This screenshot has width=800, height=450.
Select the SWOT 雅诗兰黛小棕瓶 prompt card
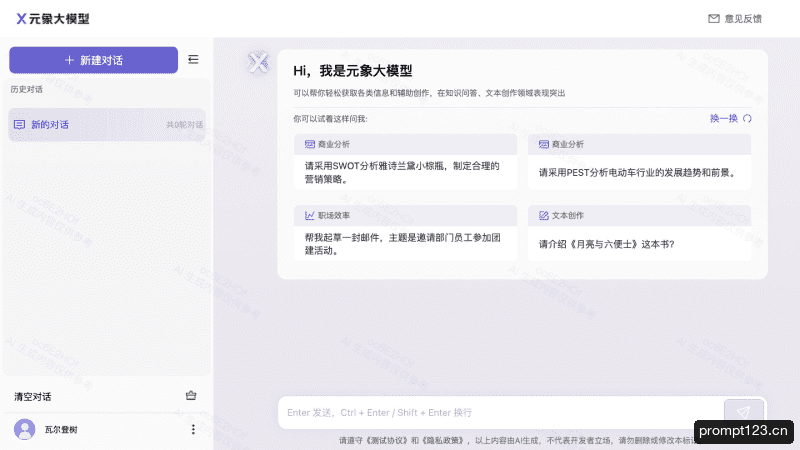pos(406,162)
